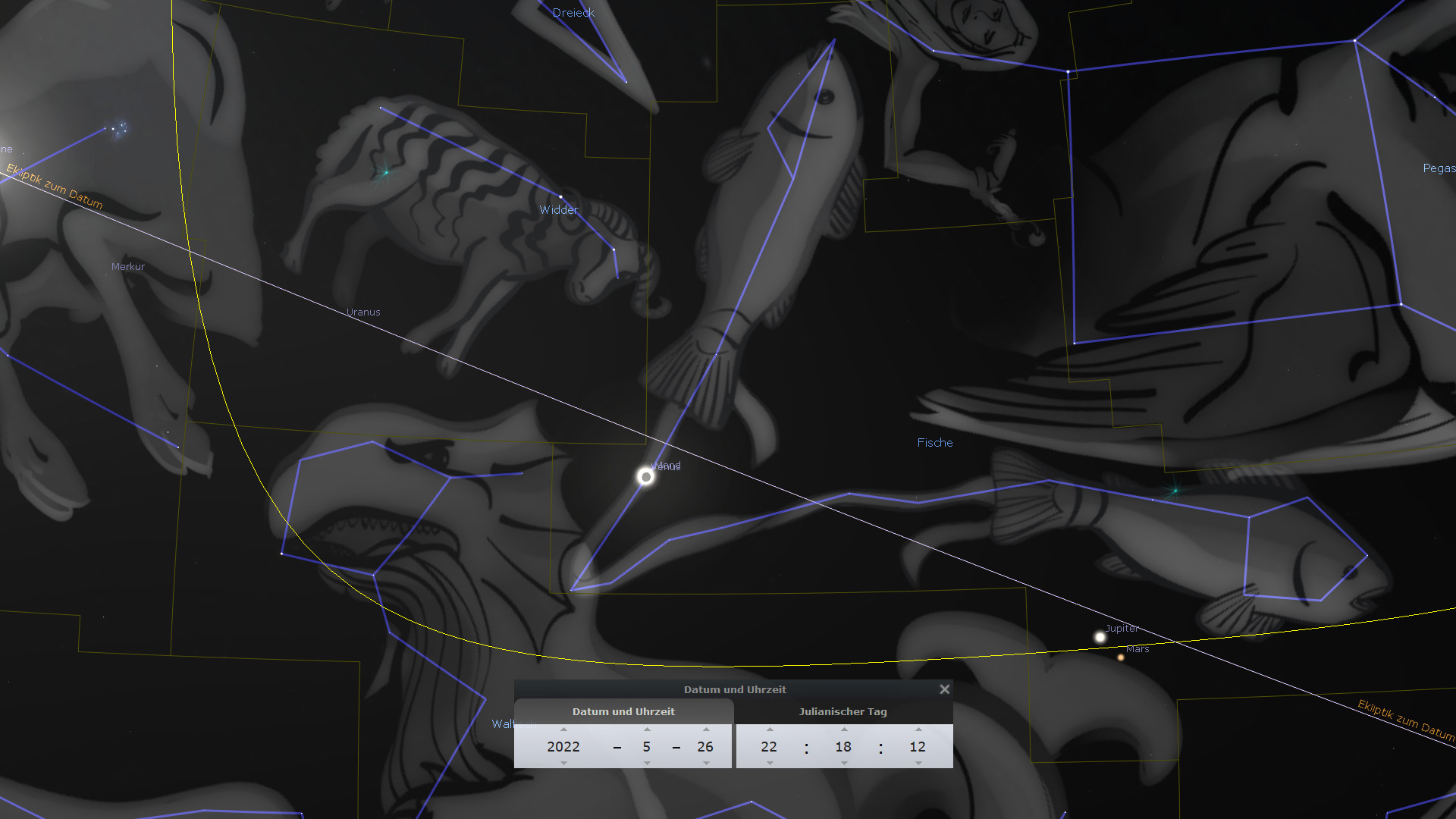The height and width of the screenshot is (819, 1456).
Task: Click the teal star in the lower Fische fish
Action: click(1175, 491)
